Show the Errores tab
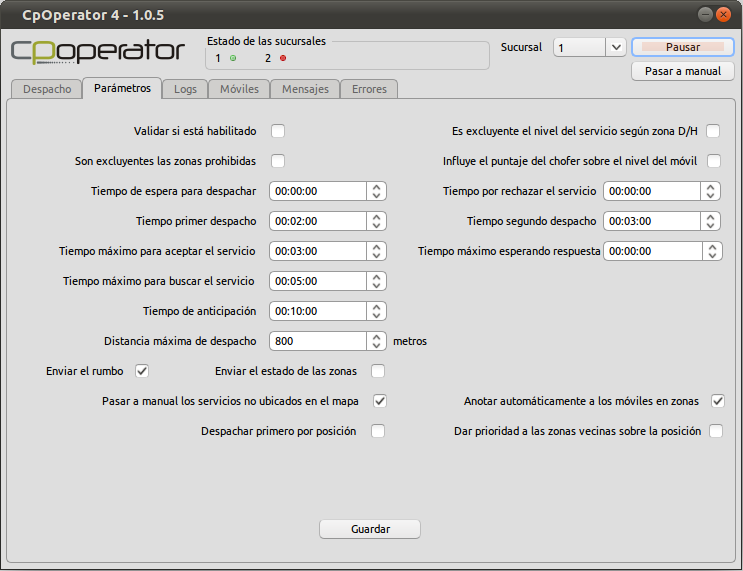This screenshot has width=743, height=571. coord(369,89)
